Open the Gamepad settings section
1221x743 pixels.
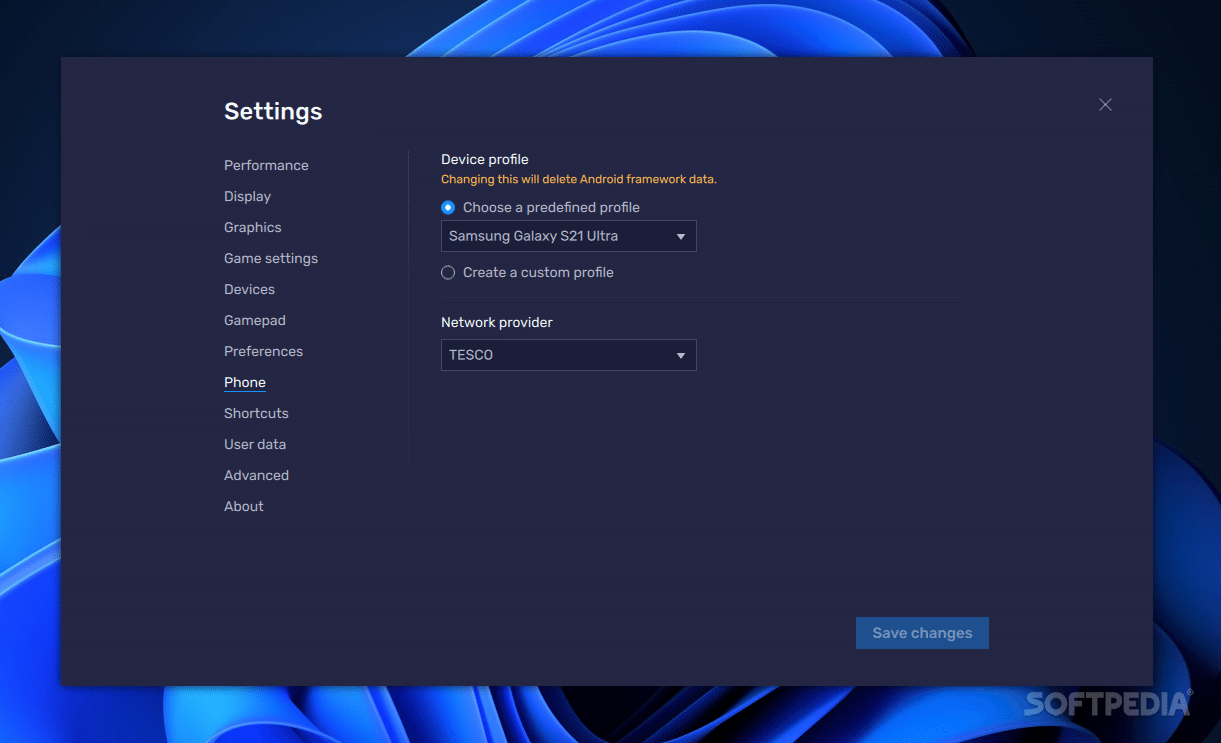pos(255,320)
